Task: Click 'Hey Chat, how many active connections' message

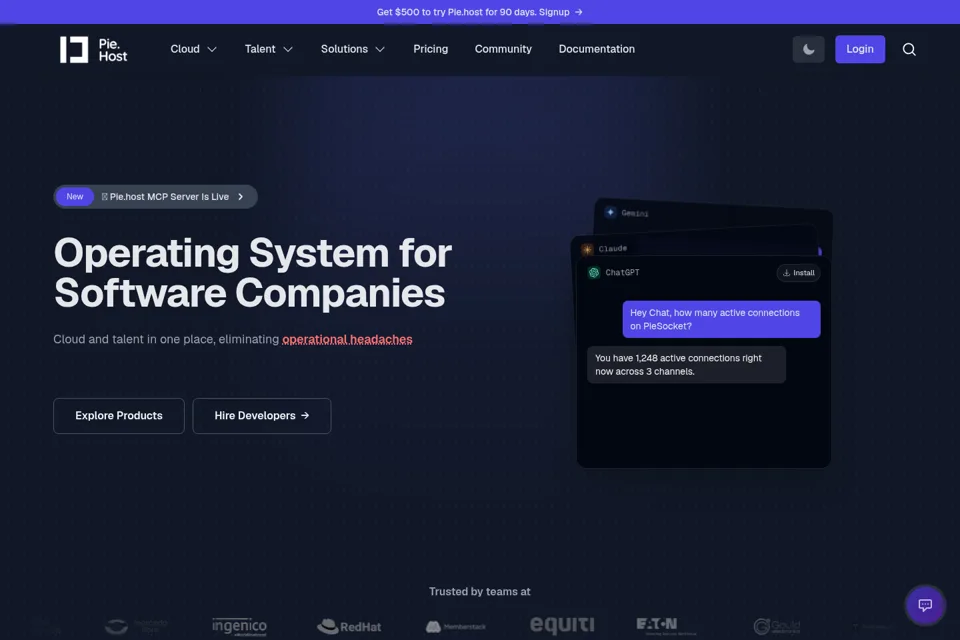Action: [x=721, y=319]
